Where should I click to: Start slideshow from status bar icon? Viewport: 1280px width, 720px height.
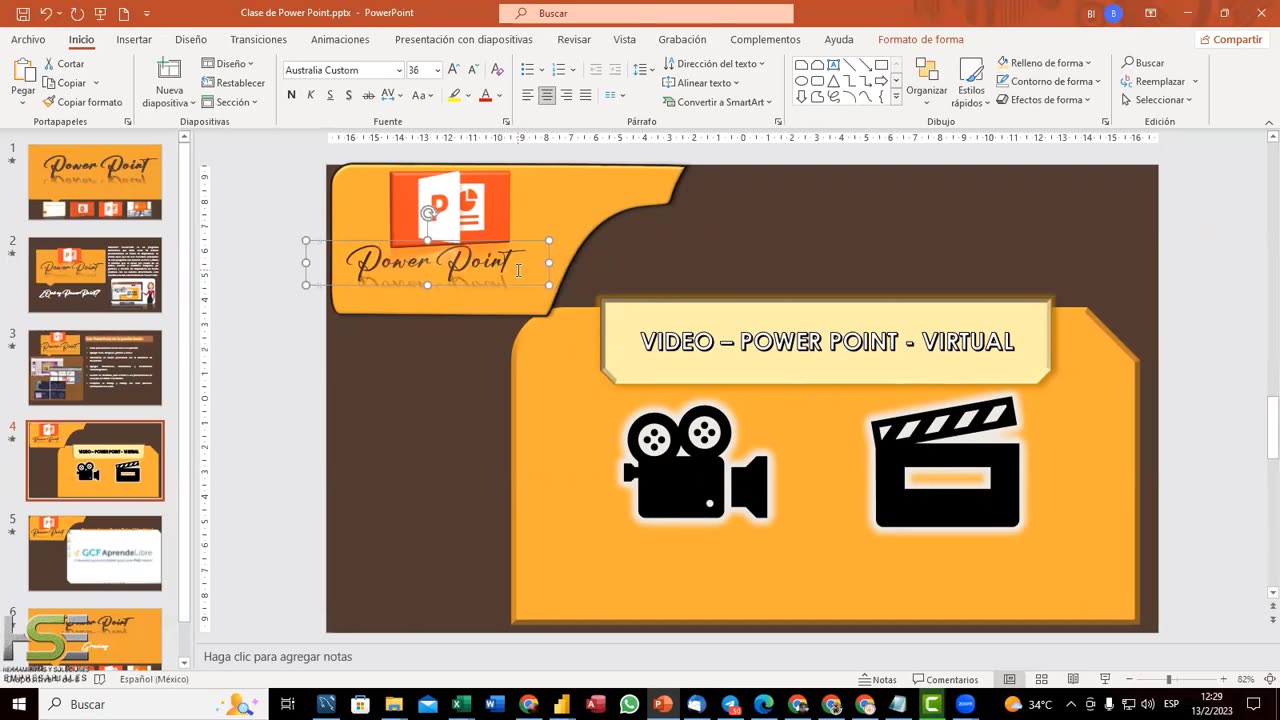click(x=1104, y=679)
